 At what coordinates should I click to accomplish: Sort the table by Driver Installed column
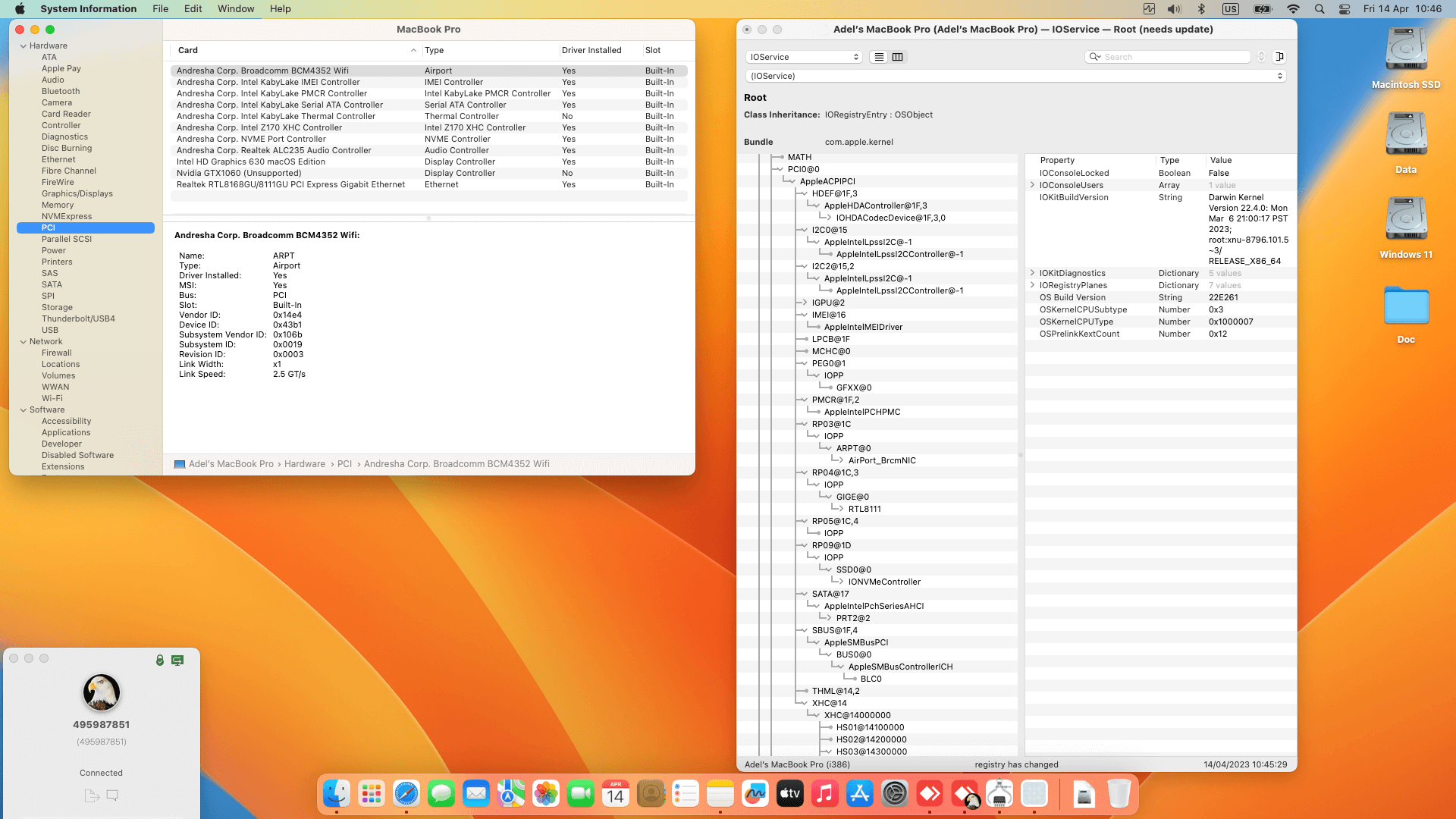[x=591, y=50]
